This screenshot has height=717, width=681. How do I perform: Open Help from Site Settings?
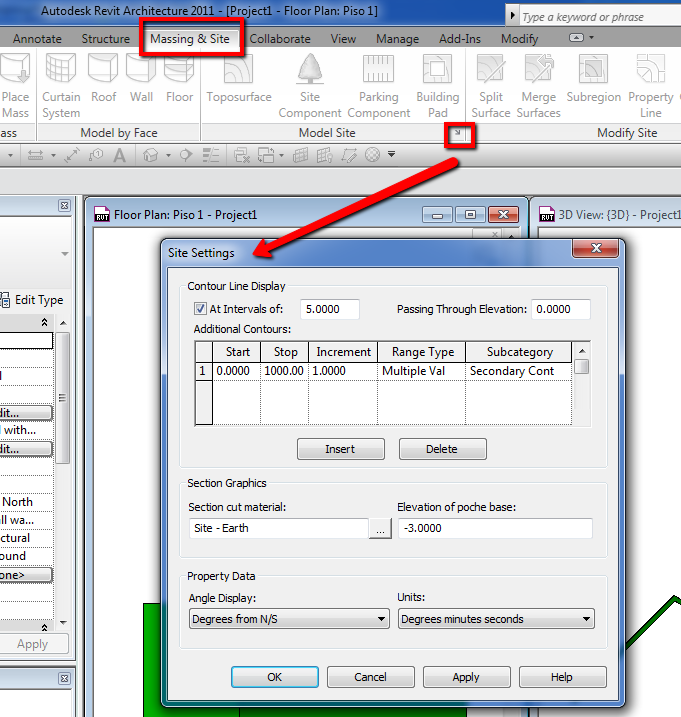562,677
